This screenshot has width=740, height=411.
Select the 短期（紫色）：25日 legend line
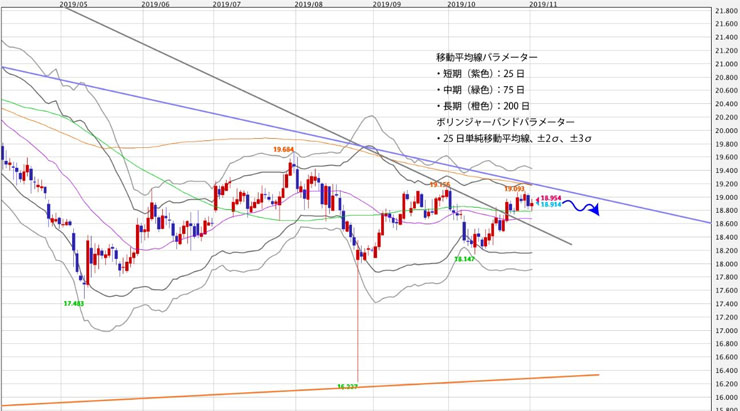480,74
